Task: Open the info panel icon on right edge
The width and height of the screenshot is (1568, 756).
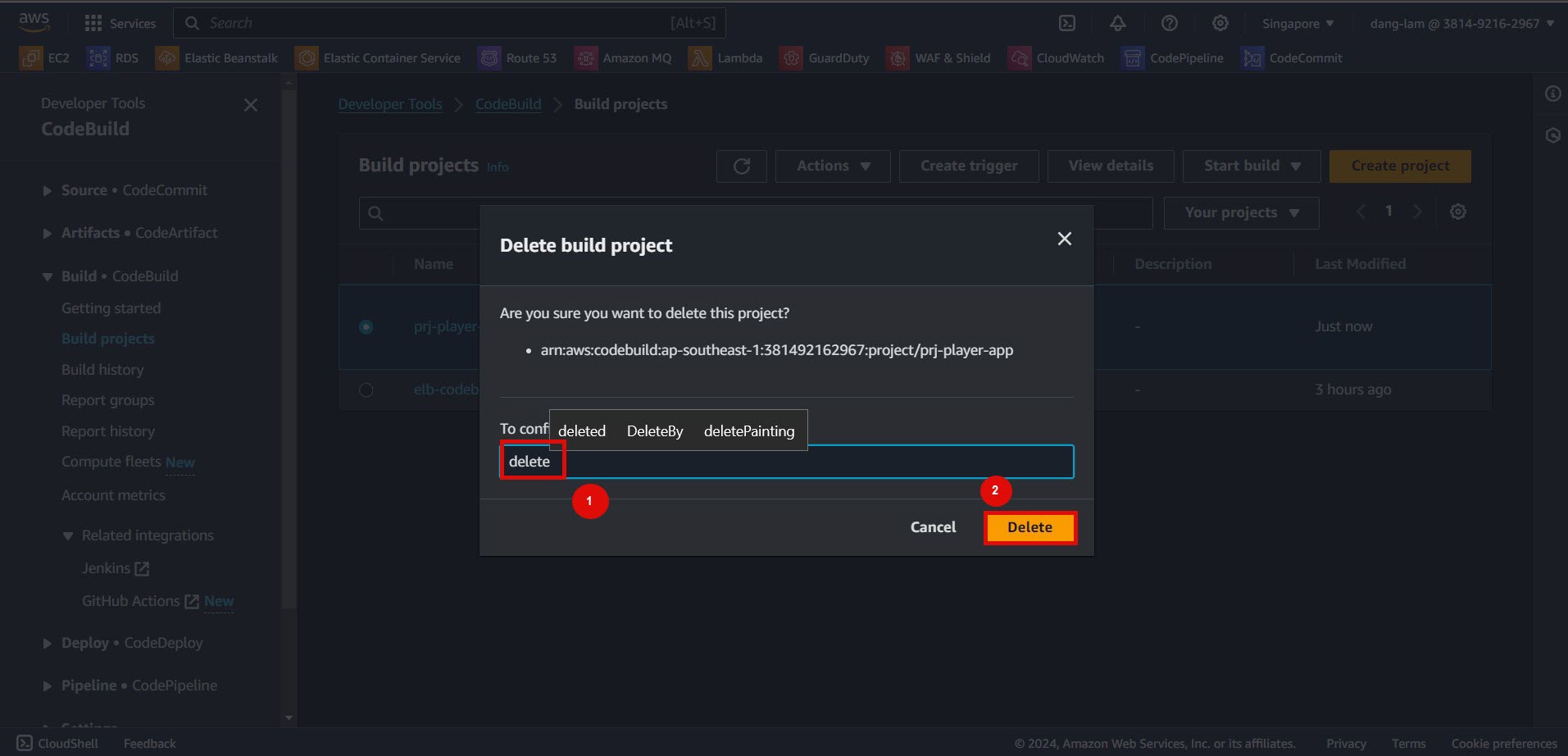Action: [x=1552, y=93]
